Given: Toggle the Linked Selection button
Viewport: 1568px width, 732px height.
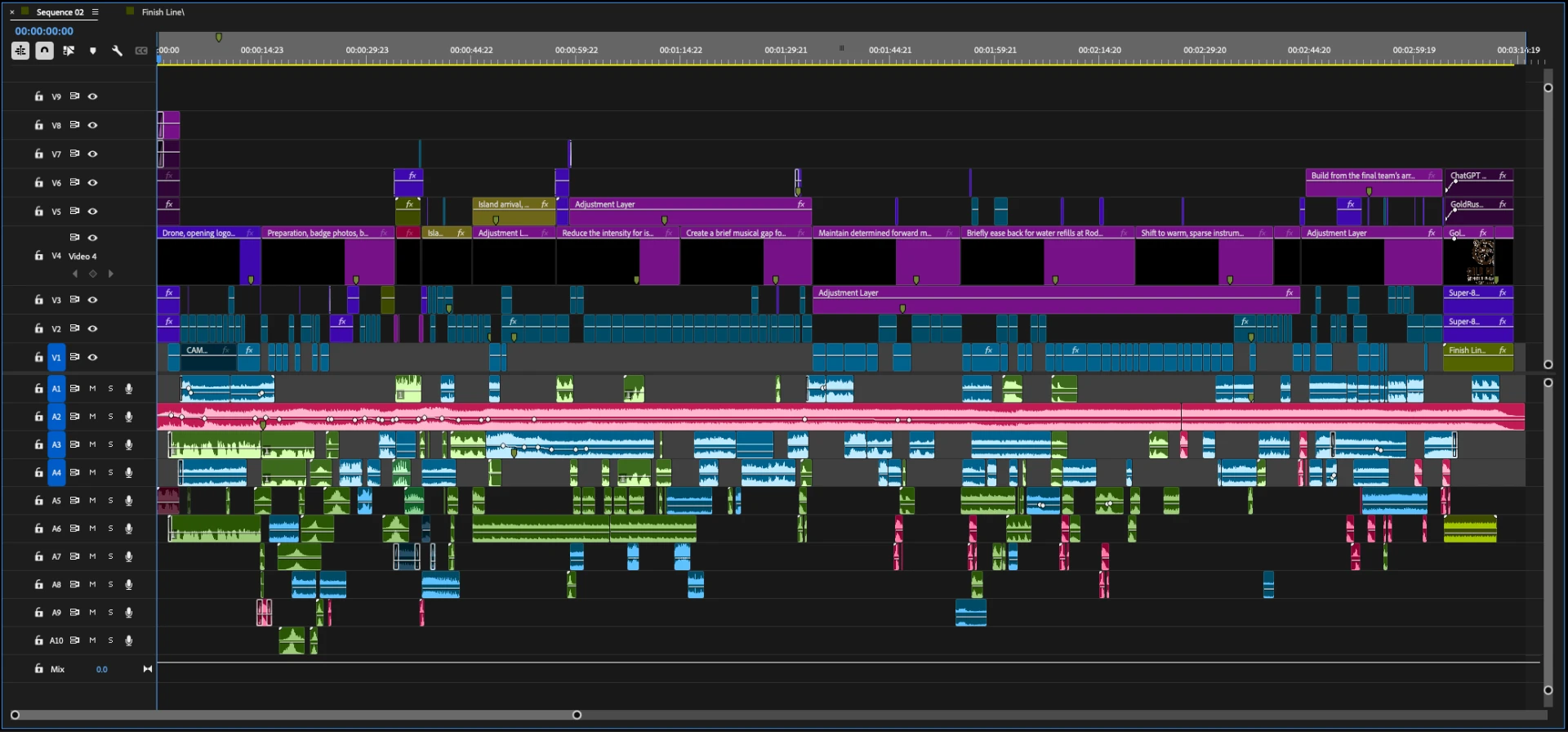Looking at the screenshot, I should (69, 51).
